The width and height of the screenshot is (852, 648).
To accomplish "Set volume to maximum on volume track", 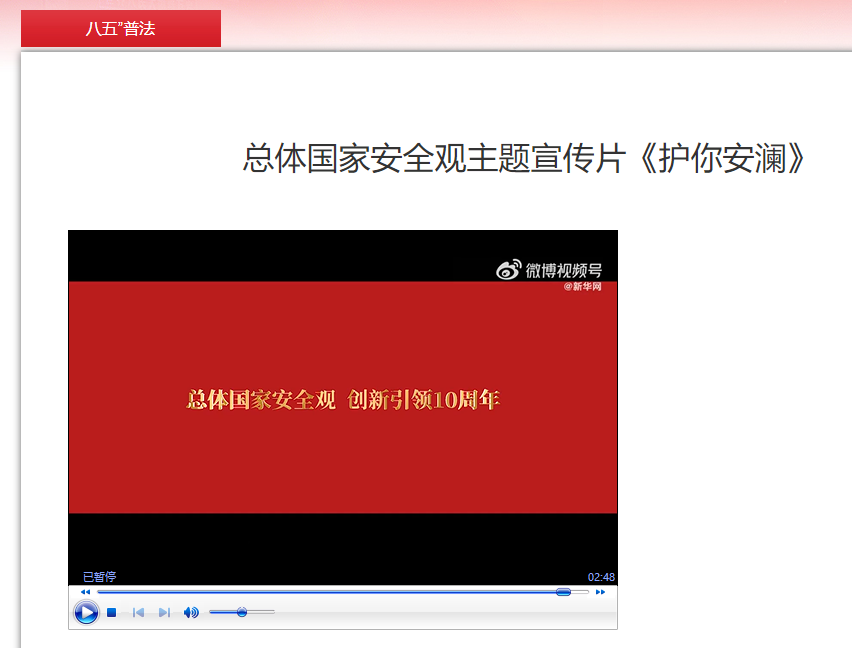I will [x=273, y=612].
